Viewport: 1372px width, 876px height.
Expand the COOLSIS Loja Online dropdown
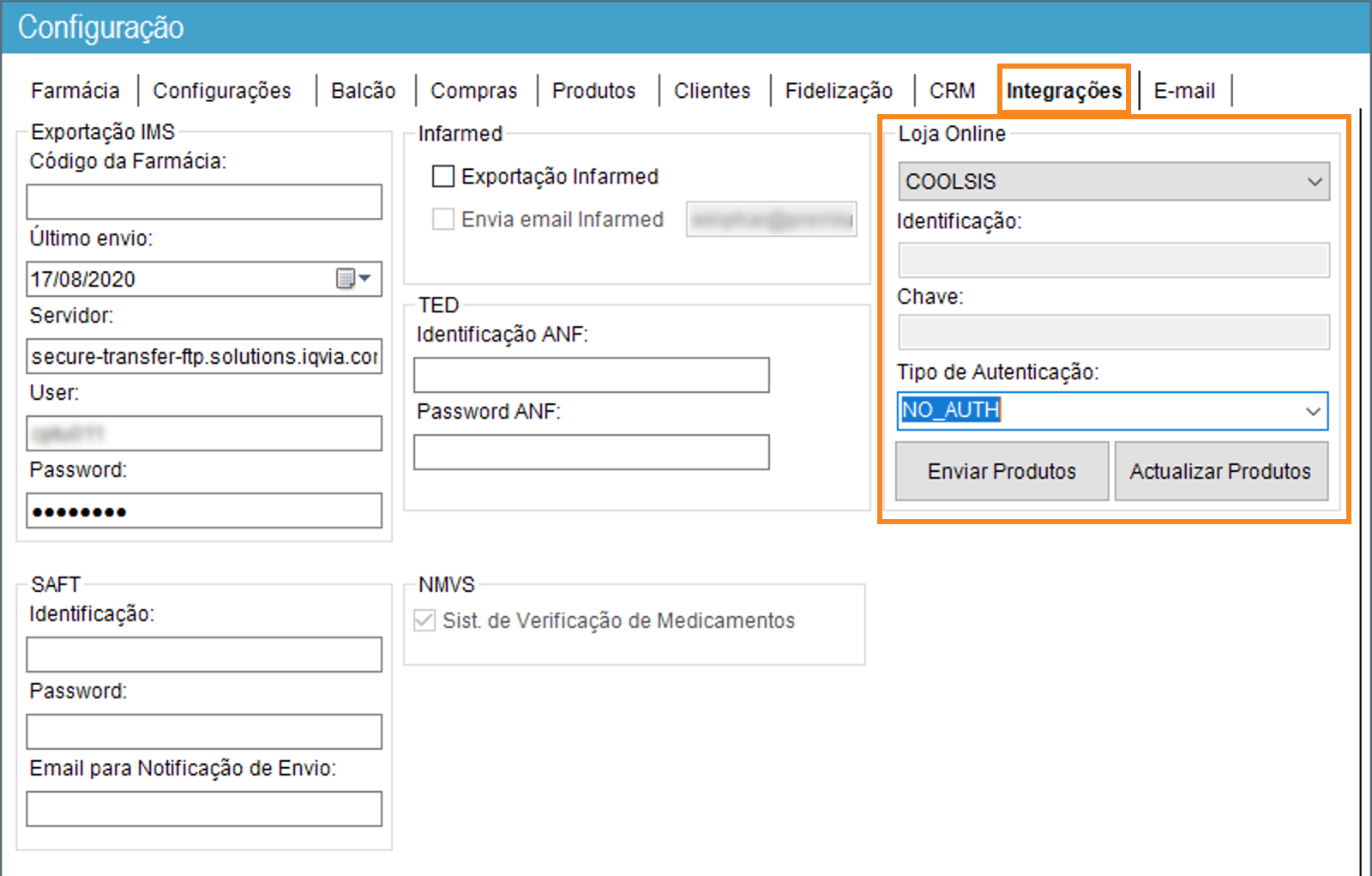pos(1314,182)
